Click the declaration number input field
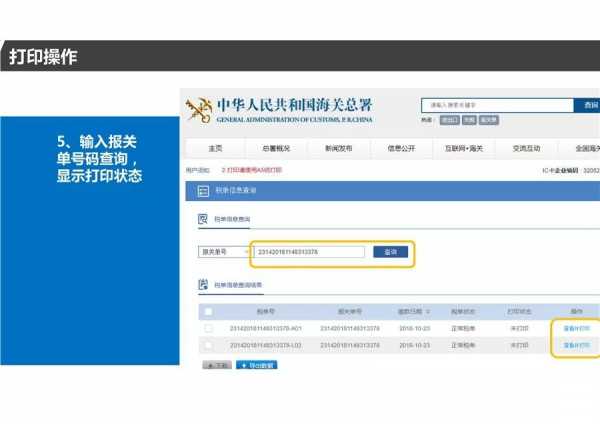This screenshot has height=424, width=600. tap(309, 252)
